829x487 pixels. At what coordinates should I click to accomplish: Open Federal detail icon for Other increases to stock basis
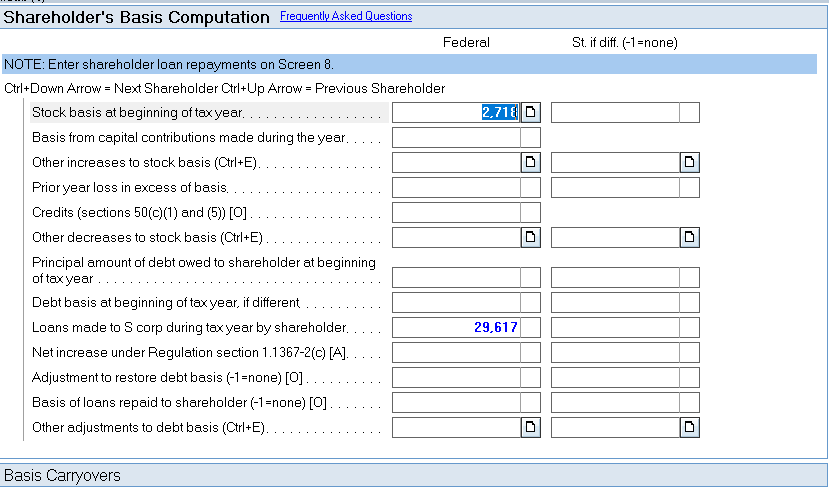[531, 162]
